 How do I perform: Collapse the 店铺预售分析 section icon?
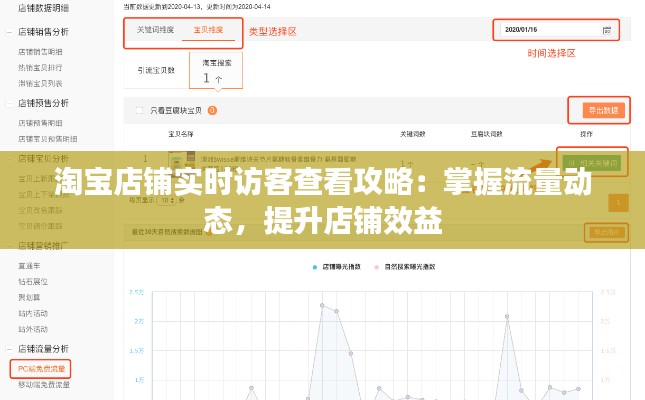point(11,102)
